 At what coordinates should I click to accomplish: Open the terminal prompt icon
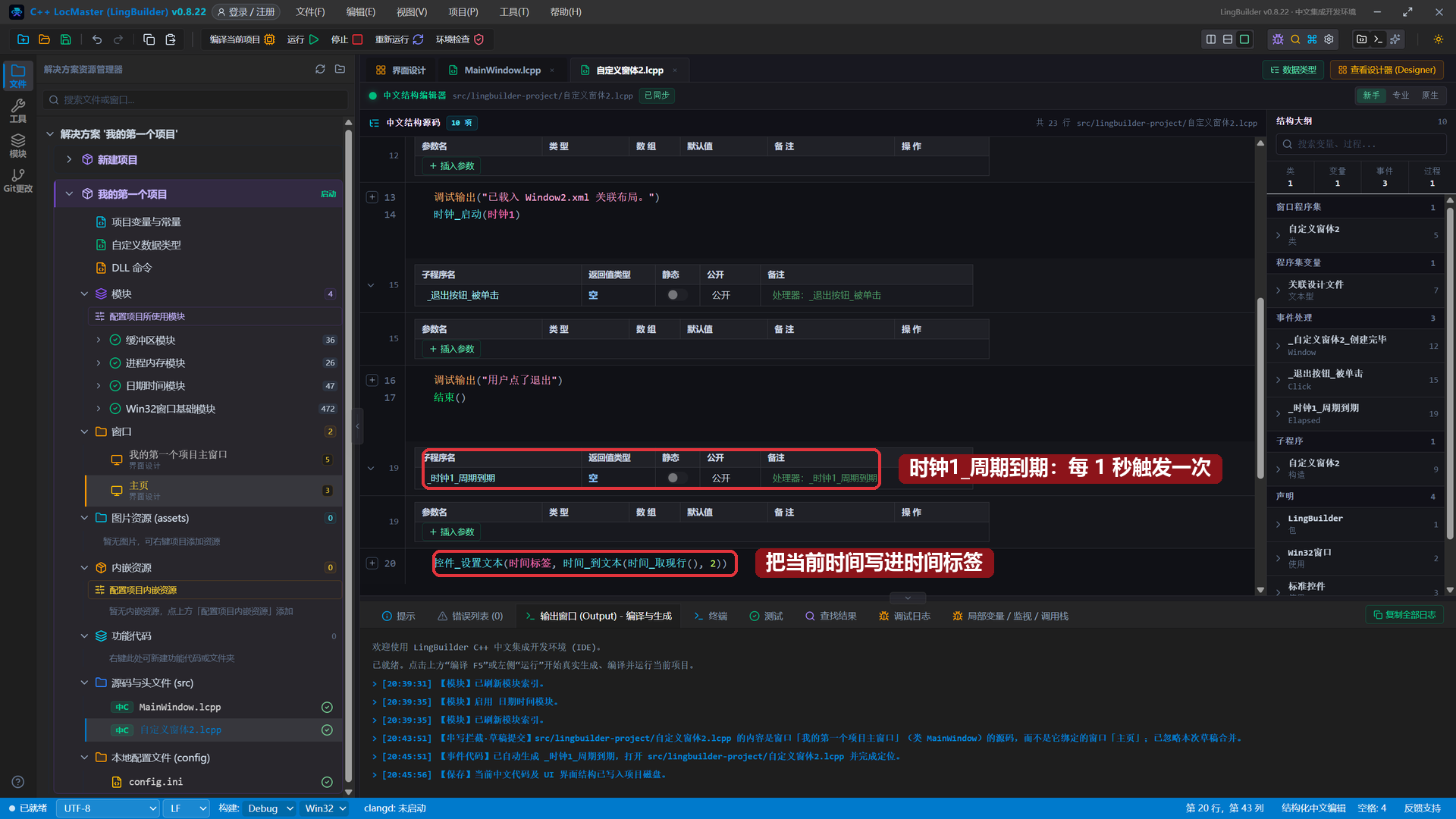pyautogui.click(x=1378, y=39)
